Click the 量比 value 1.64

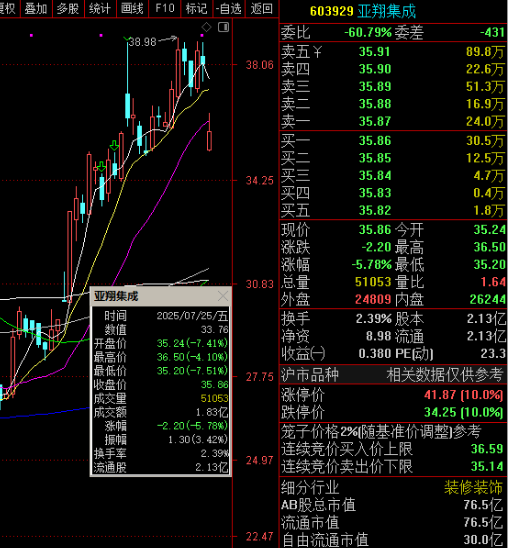(x=493, y=282)
